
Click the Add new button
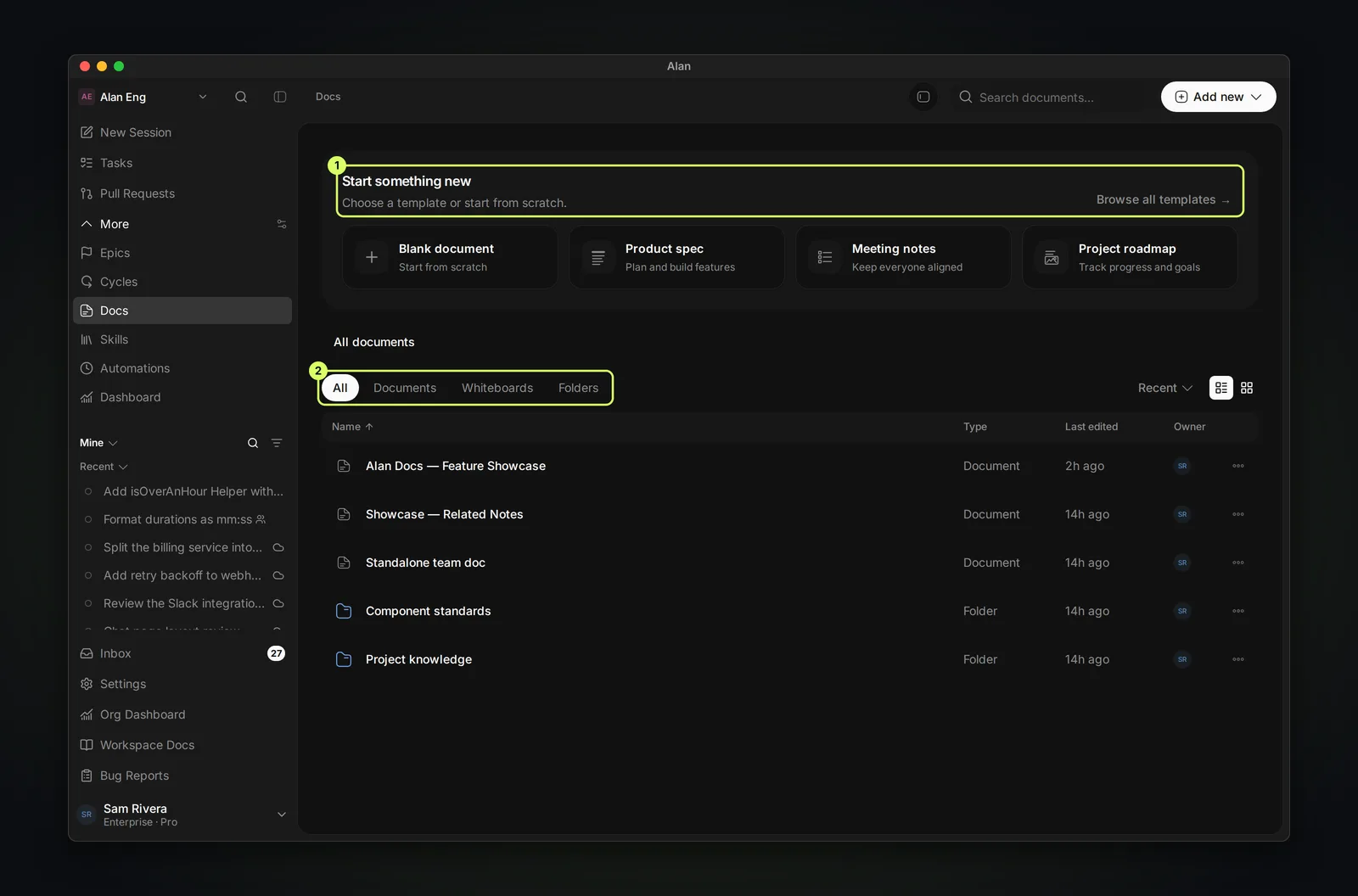[1218, 97]
